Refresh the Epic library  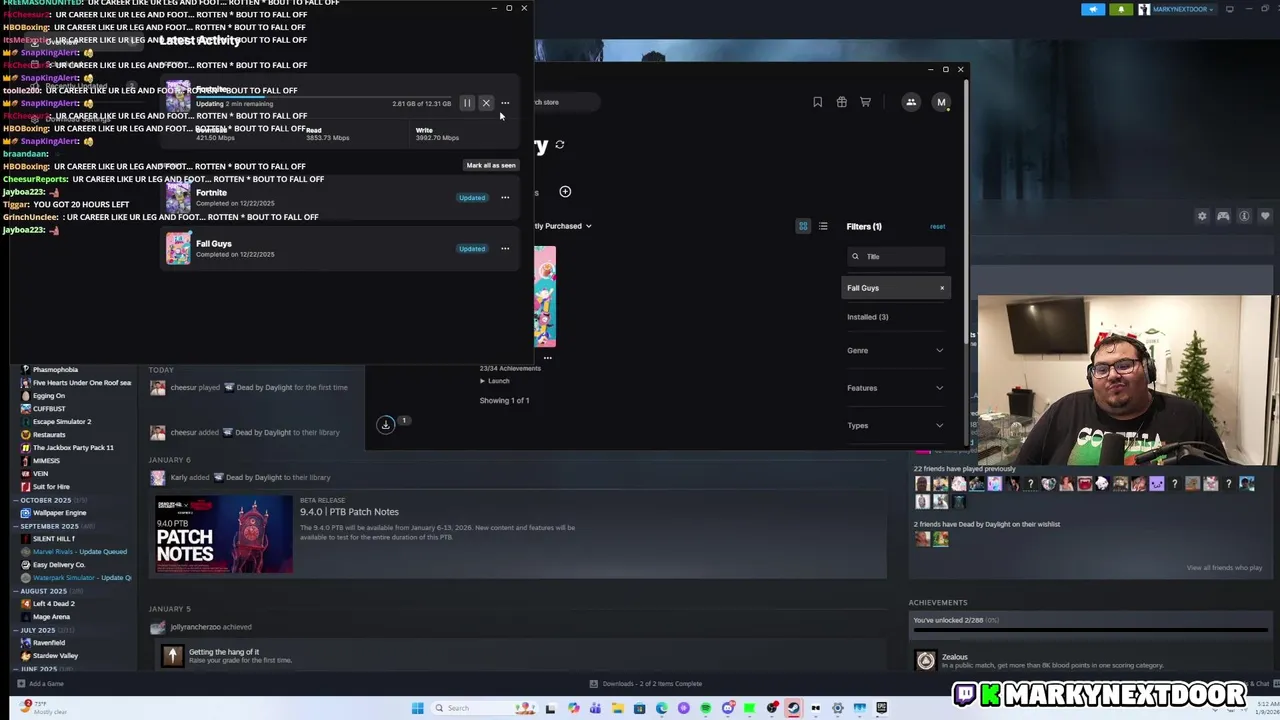(560, 145)
